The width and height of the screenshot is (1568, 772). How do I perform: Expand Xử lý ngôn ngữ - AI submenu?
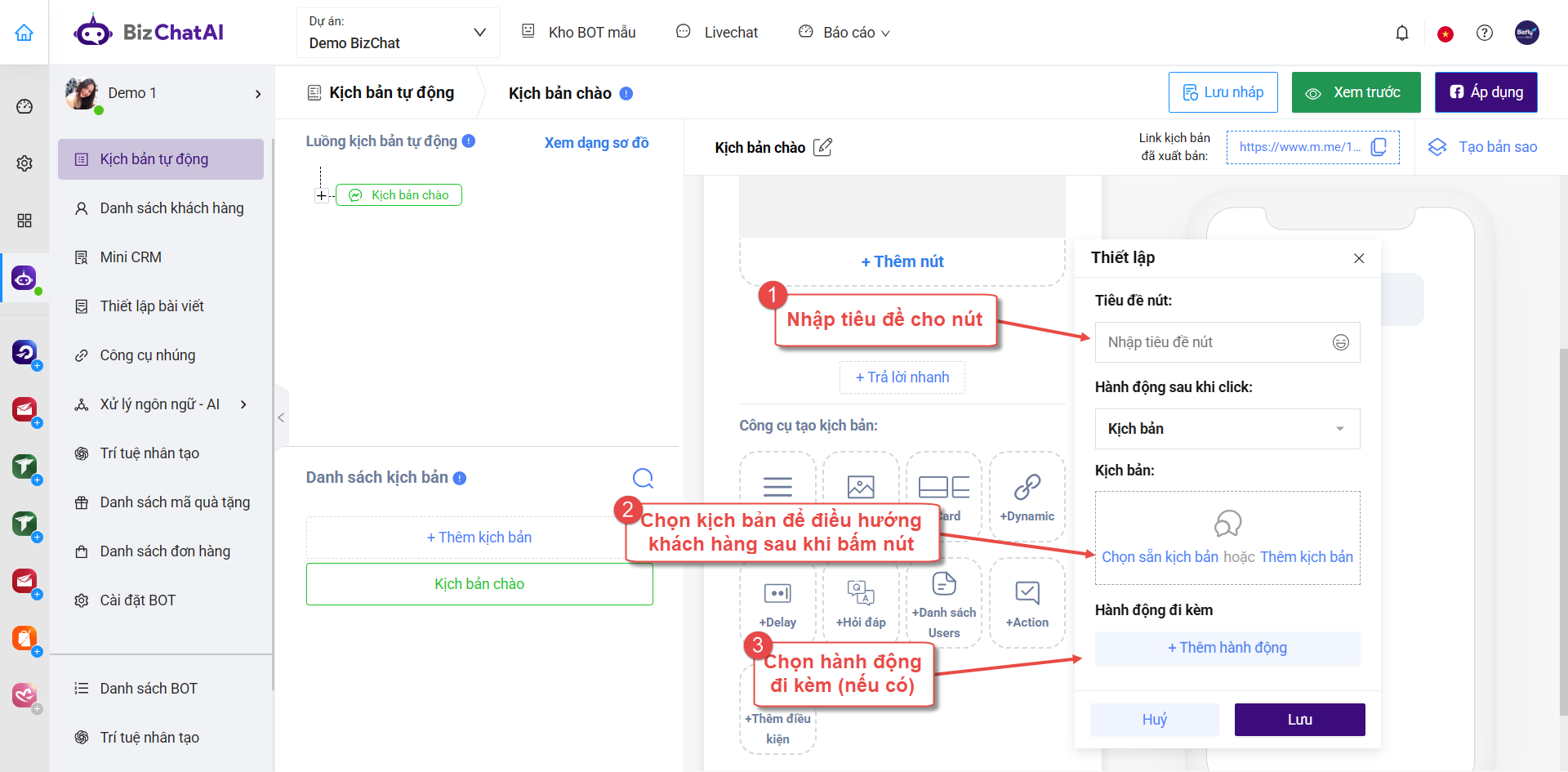click(x=243, y=404)
